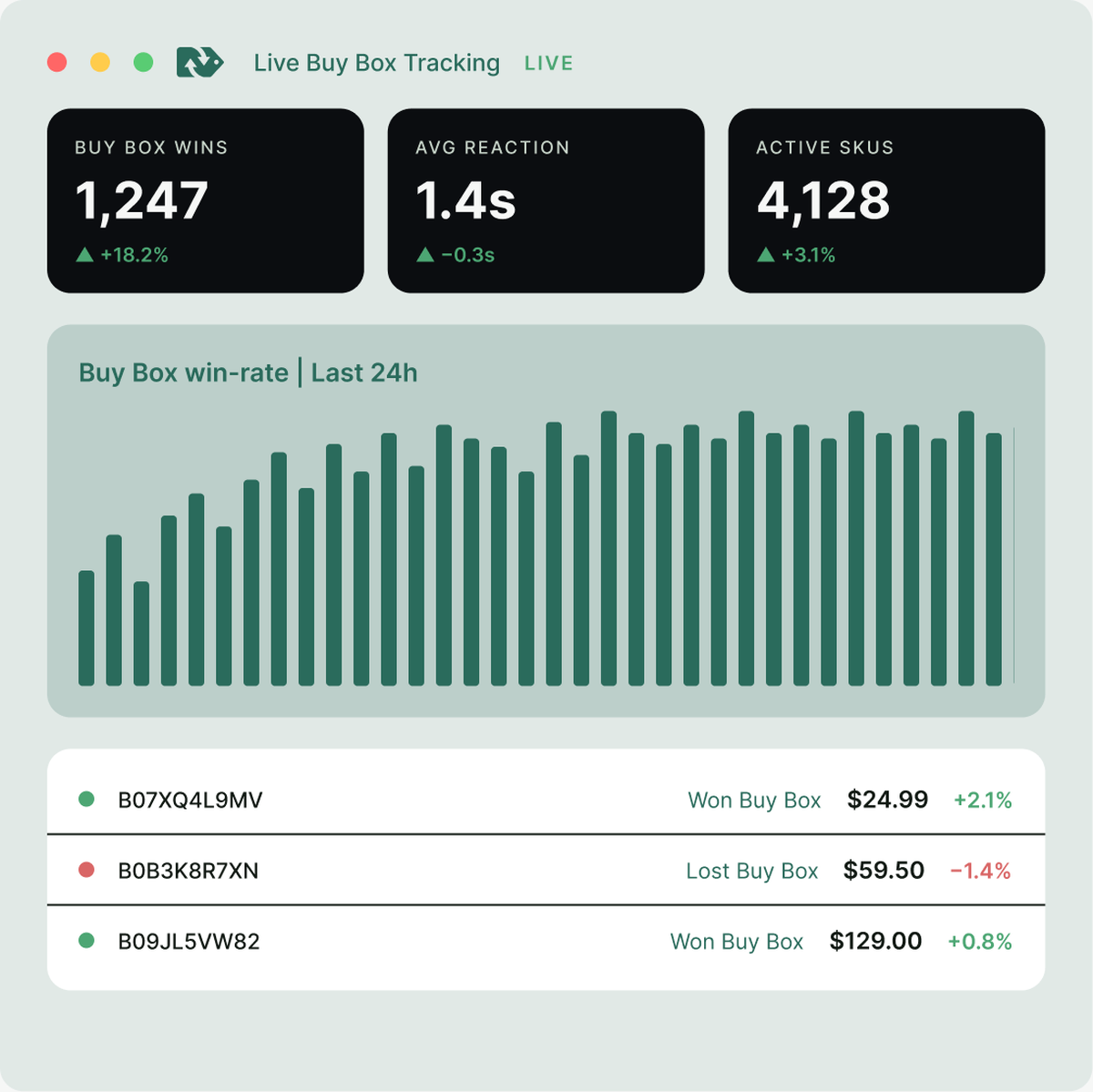Click the 4,128 active SKUs value
Screen dimensions: 1093x1092
823,201
